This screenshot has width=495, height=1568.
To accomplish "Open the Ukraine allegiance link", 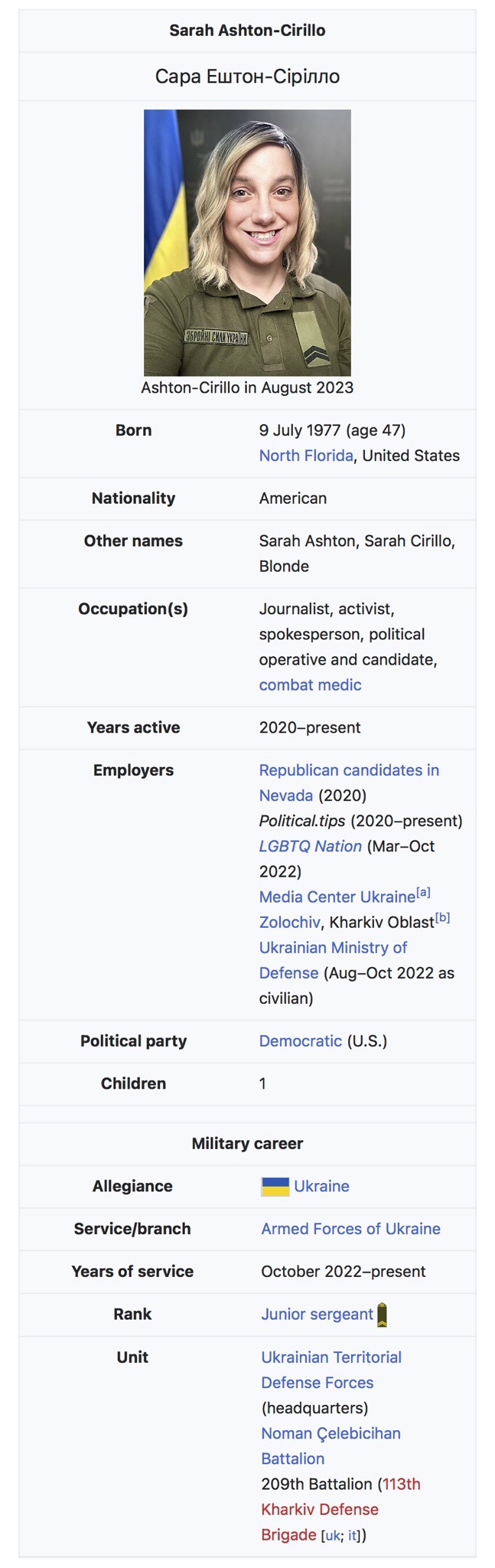I will point(321,1186).
